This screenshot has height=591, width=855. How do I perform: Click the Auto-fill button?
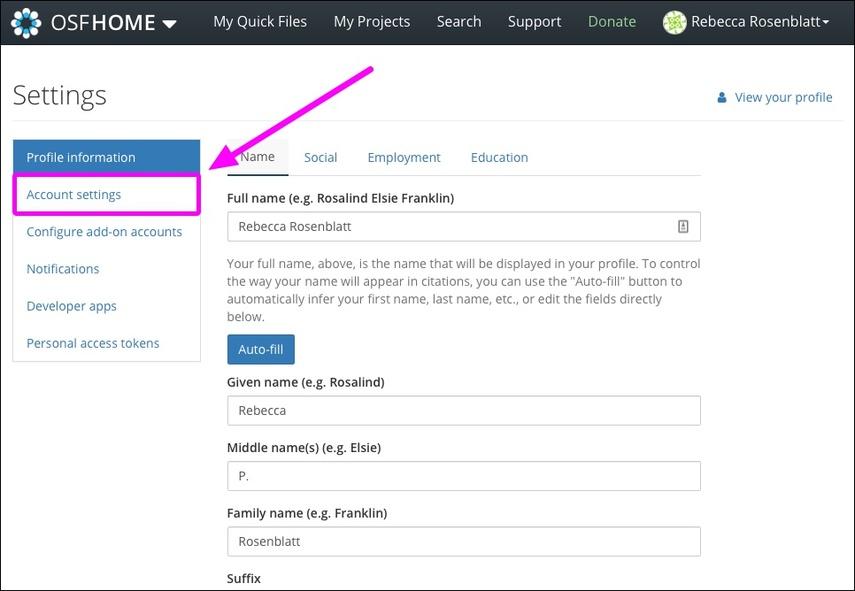[261, 349]
